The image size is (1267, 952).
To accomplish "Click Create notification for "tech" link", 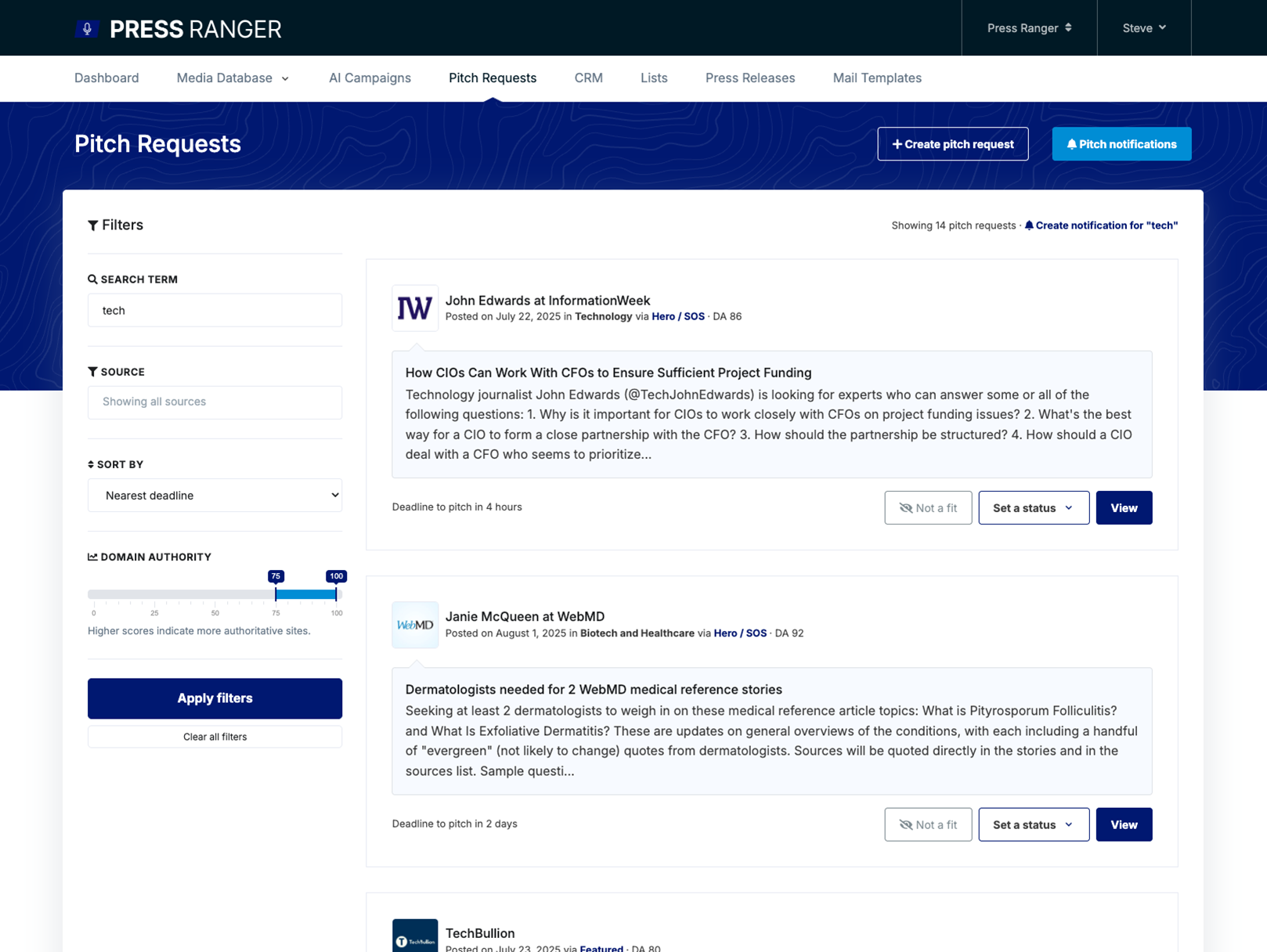I will click(x=1101, y=225).
